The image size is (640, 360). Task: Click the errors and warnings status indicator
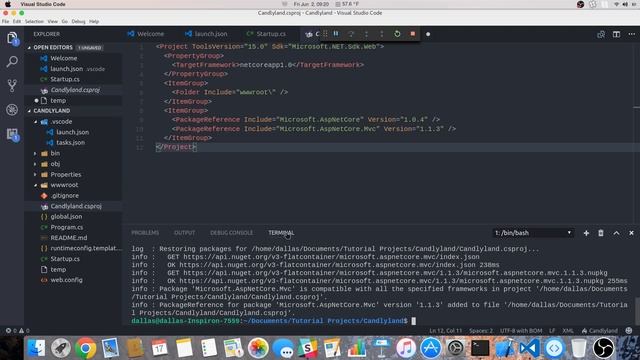click(18, 331)
